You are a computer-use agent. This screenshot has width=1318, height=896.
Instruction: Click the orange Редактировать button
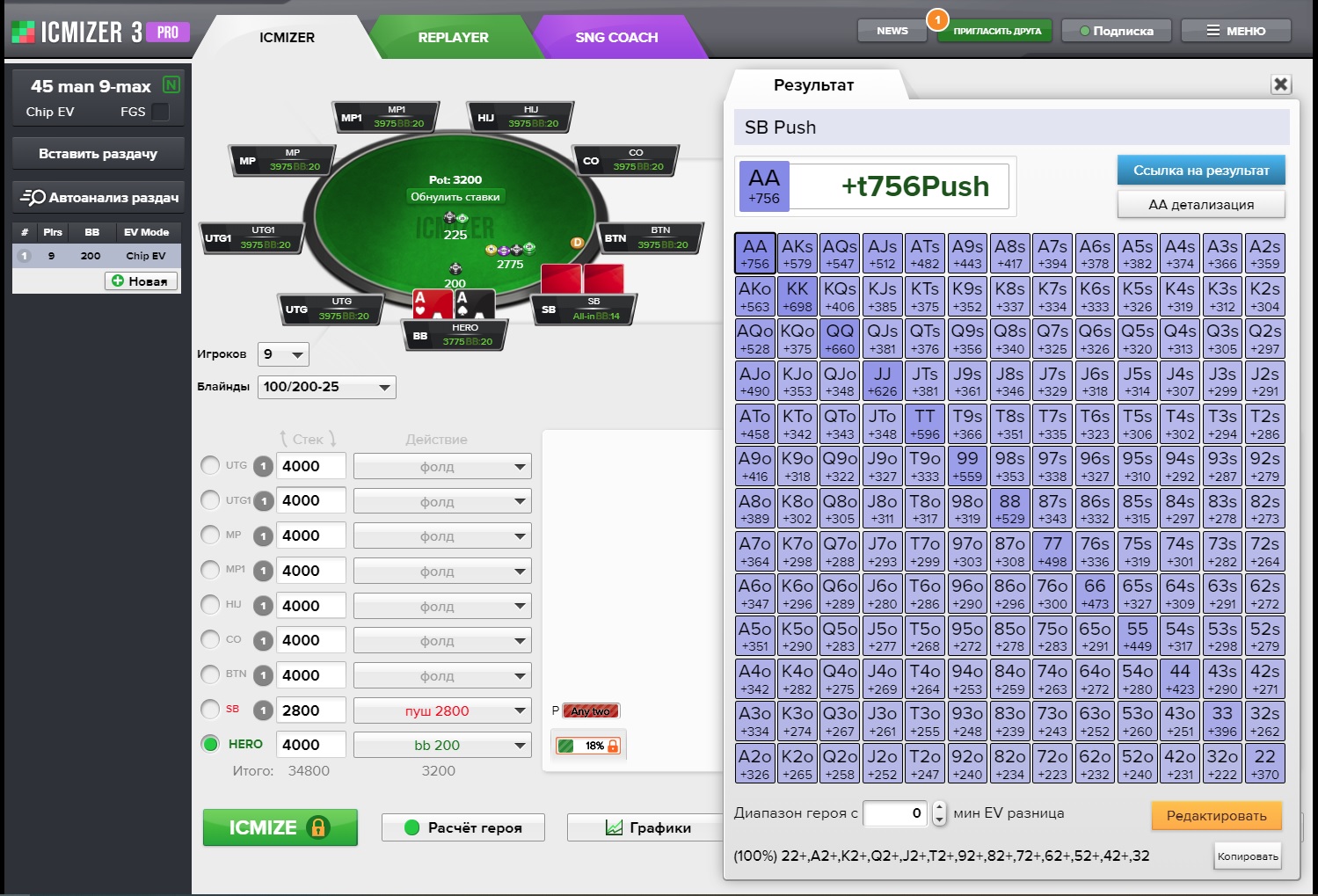1217,816
